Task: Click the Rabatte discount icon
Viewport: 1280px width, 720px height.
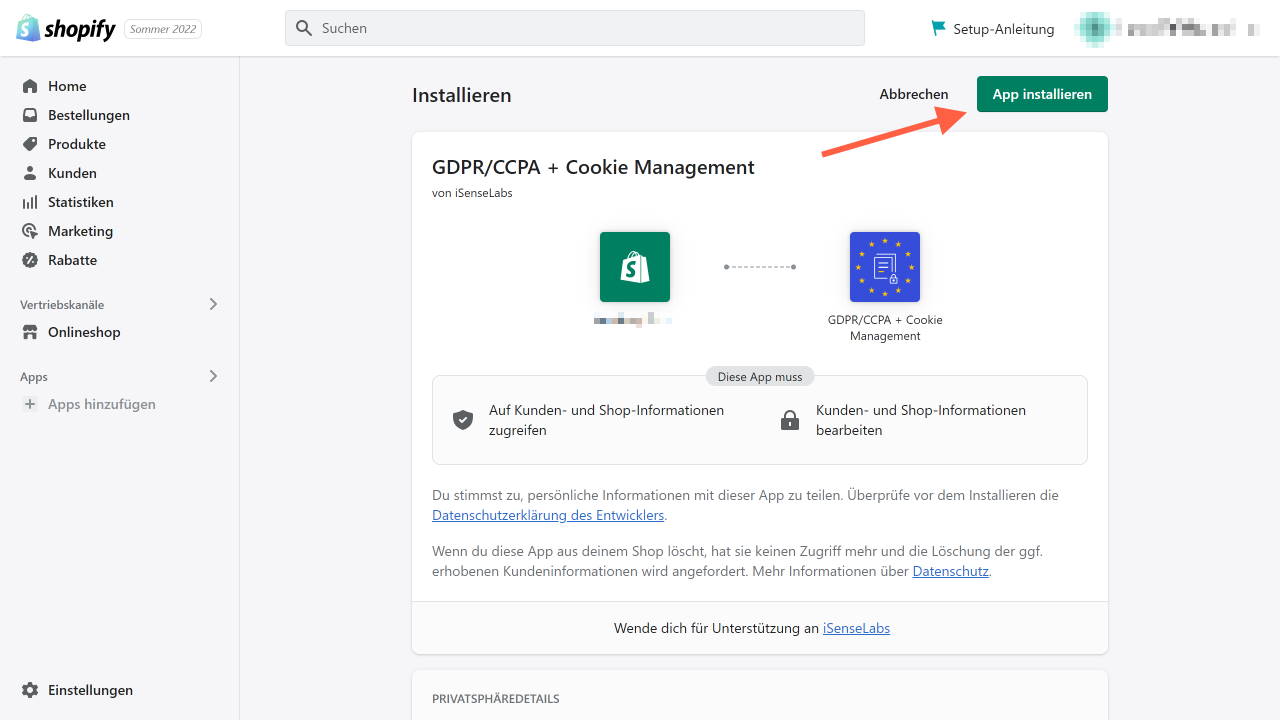Action: (30, 260)
